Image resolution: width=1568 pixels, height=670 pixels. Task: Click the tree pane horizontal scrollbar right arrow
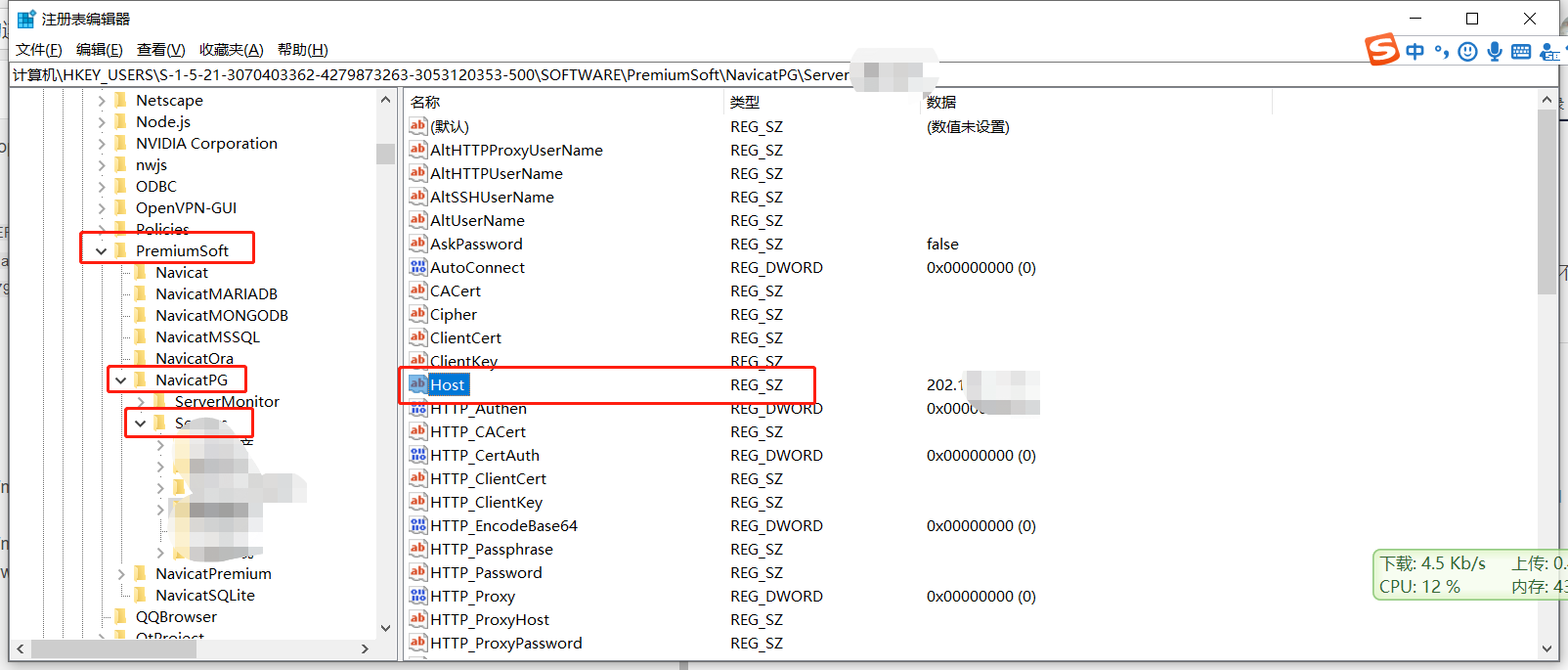365,648
